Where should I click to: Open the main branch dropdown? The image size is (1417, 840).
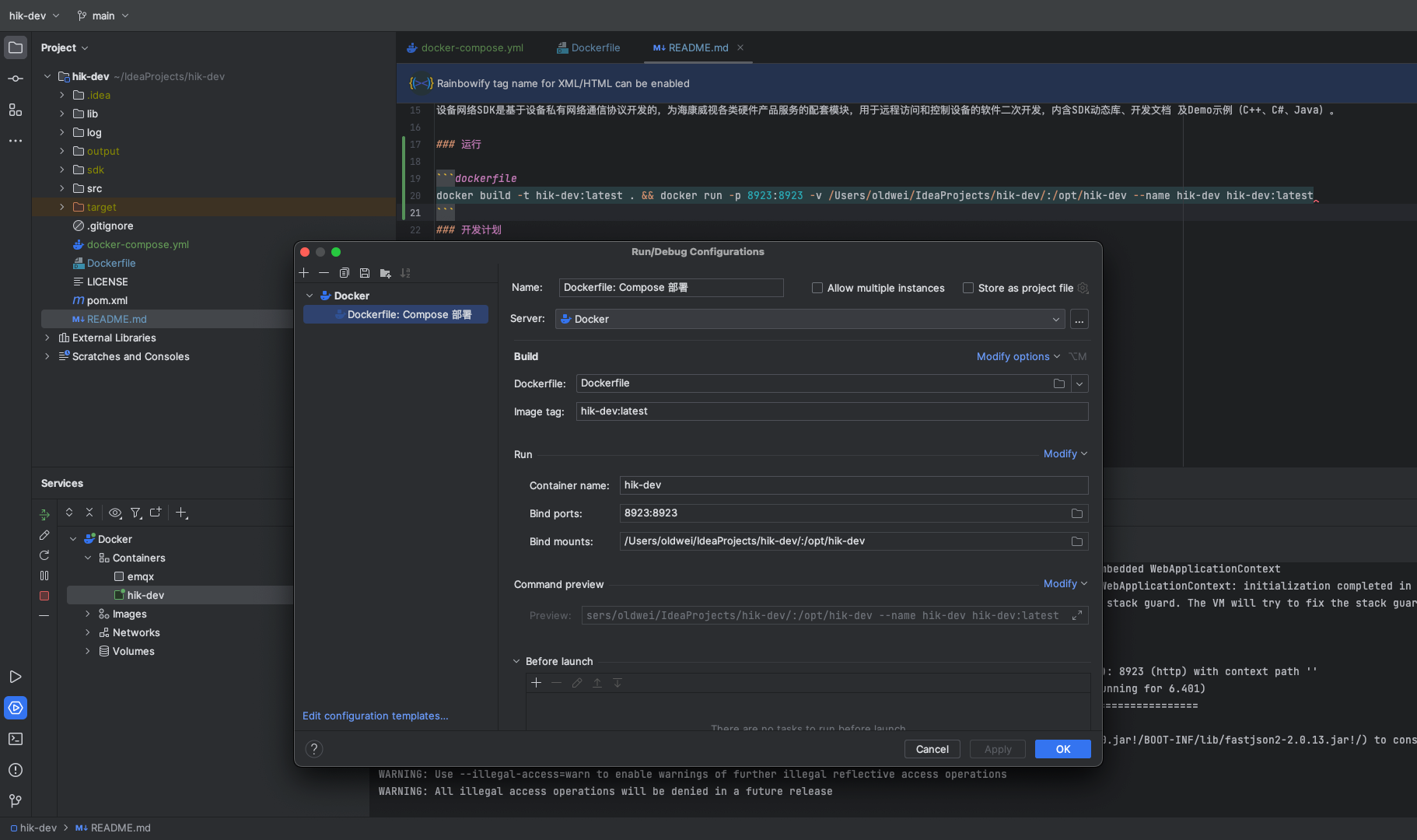pos(103,16)
